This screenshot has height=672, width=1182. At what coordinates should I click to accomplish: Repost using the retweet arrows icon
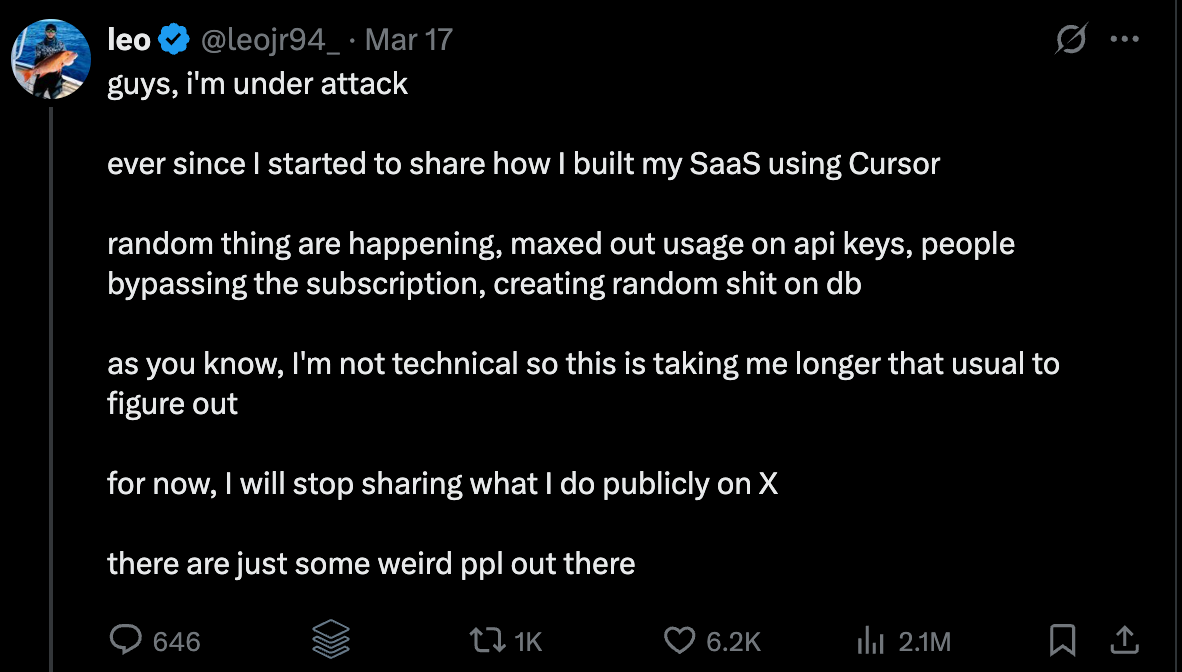[x=487, y=639]
